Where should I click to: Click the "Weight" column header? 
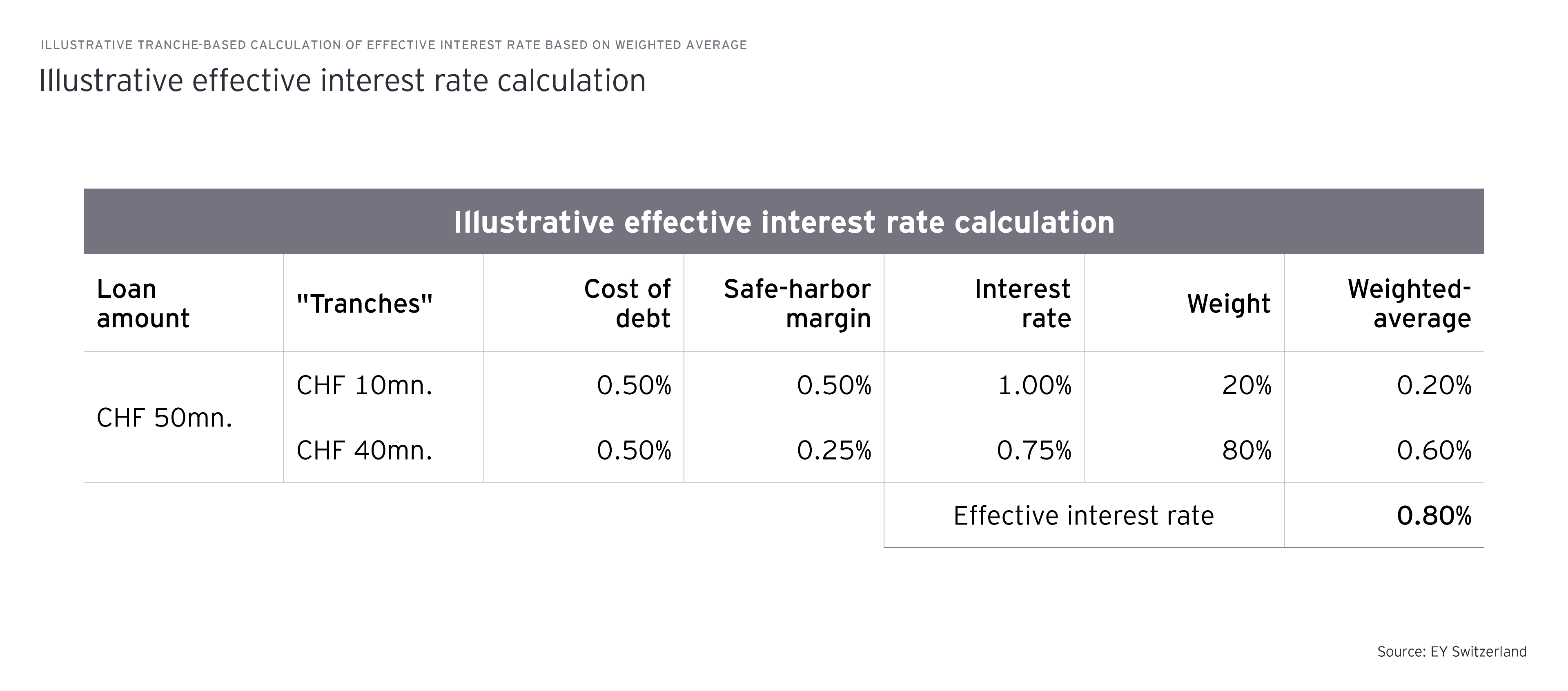[x=1228, y=304]
